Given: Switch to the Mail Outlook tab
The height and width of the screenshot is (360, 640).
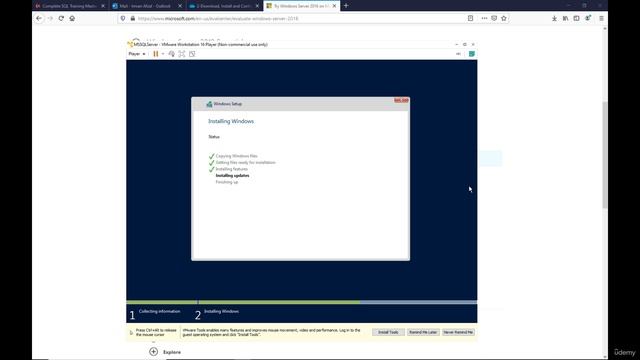Looking at the screenshot, I should (146, 6).
